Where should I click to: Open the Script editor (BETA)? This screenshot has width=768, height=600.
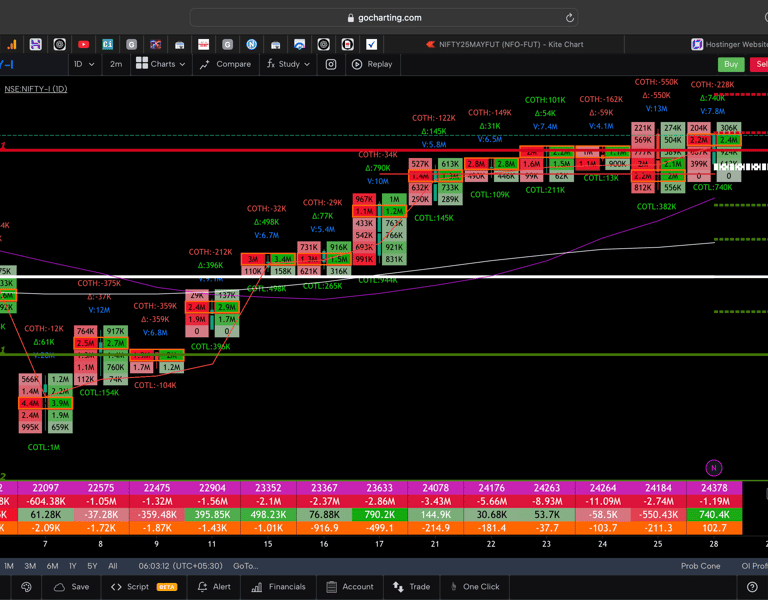pyautogui.click(x=144, y=587)
